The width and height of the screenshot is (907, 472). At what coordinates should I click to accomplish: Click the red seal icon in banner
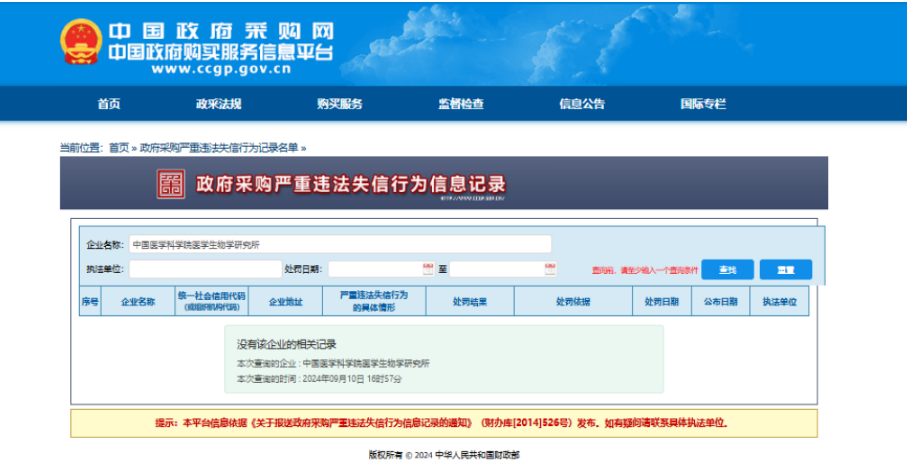click(171, 184)
